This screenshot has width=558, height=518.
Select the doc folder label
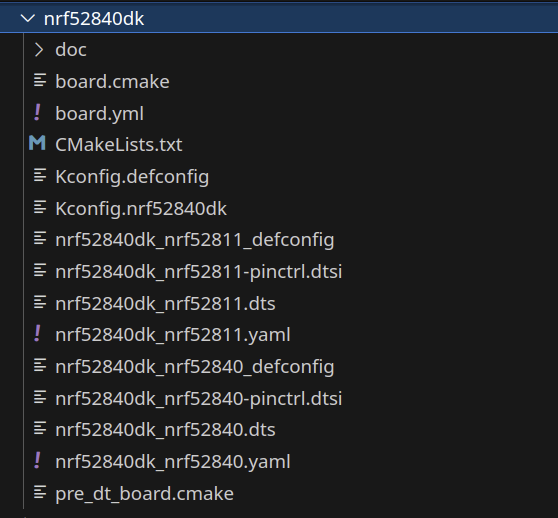coord(71,50)
